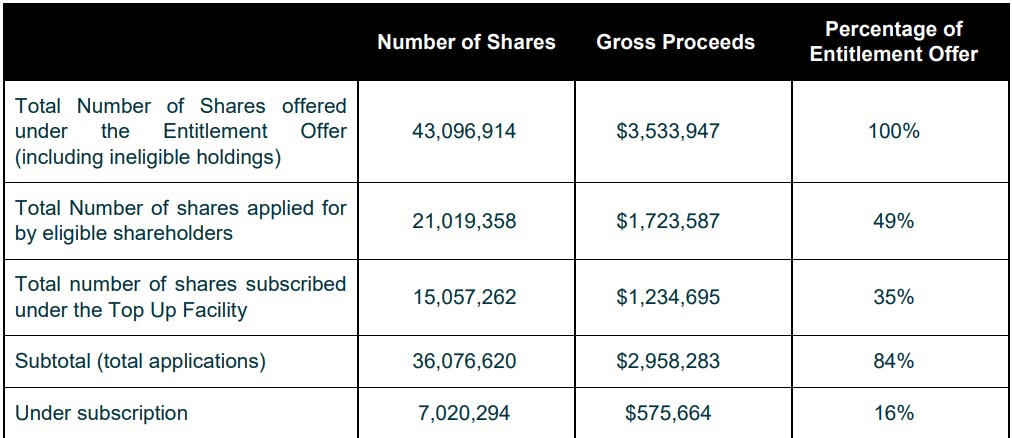Image resolution: width=1012 pixels, height=438 pixels.
Task: Select the Under subscription row label
Action: coord(101,413)
